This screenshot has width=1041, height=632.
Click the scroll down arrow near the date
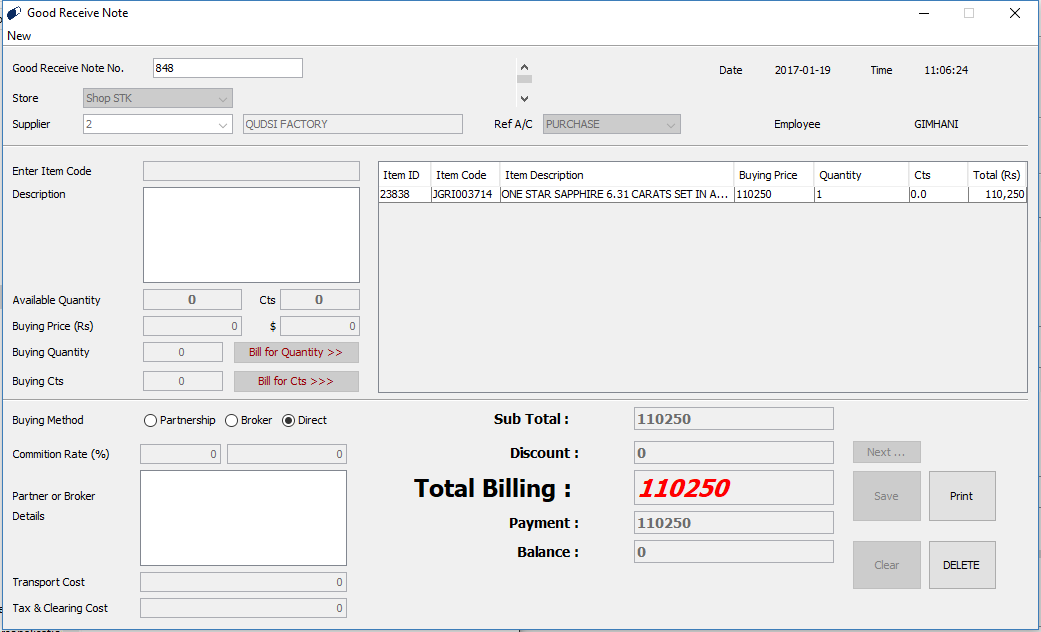[x=524, y=98]
